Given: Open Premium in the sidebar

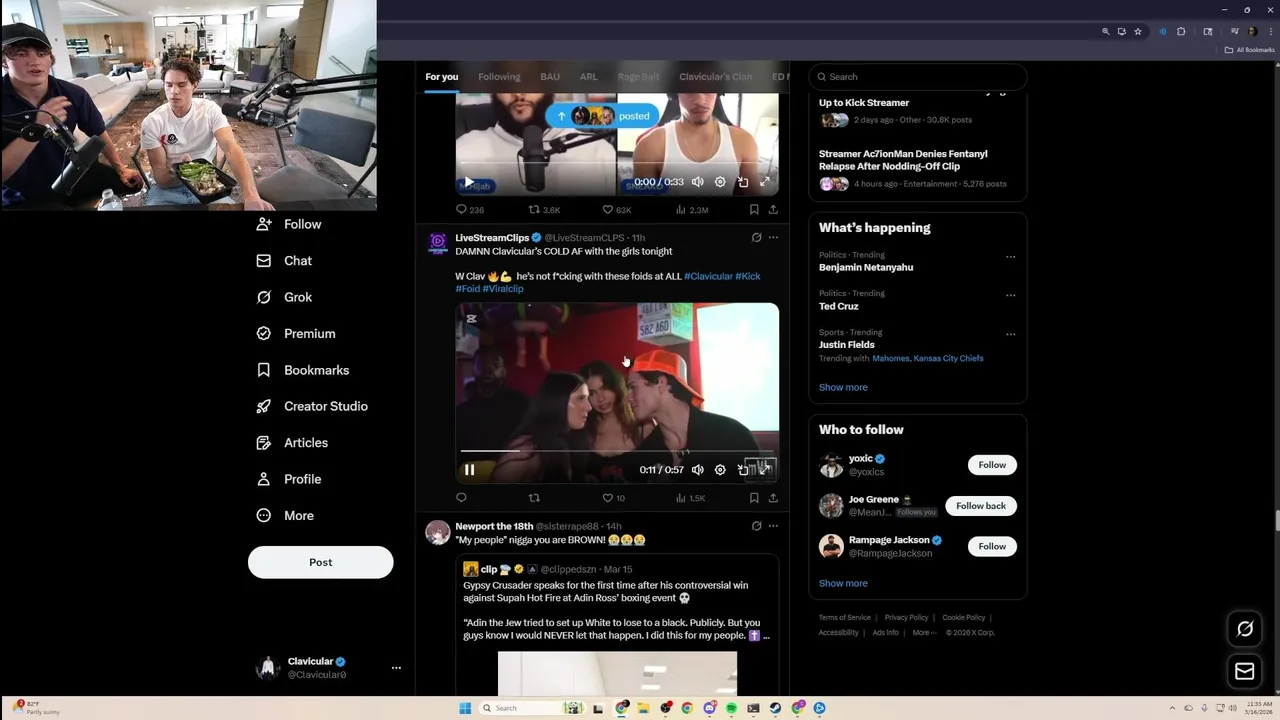Looking at the screenshot, I should (x=296, y=333).
